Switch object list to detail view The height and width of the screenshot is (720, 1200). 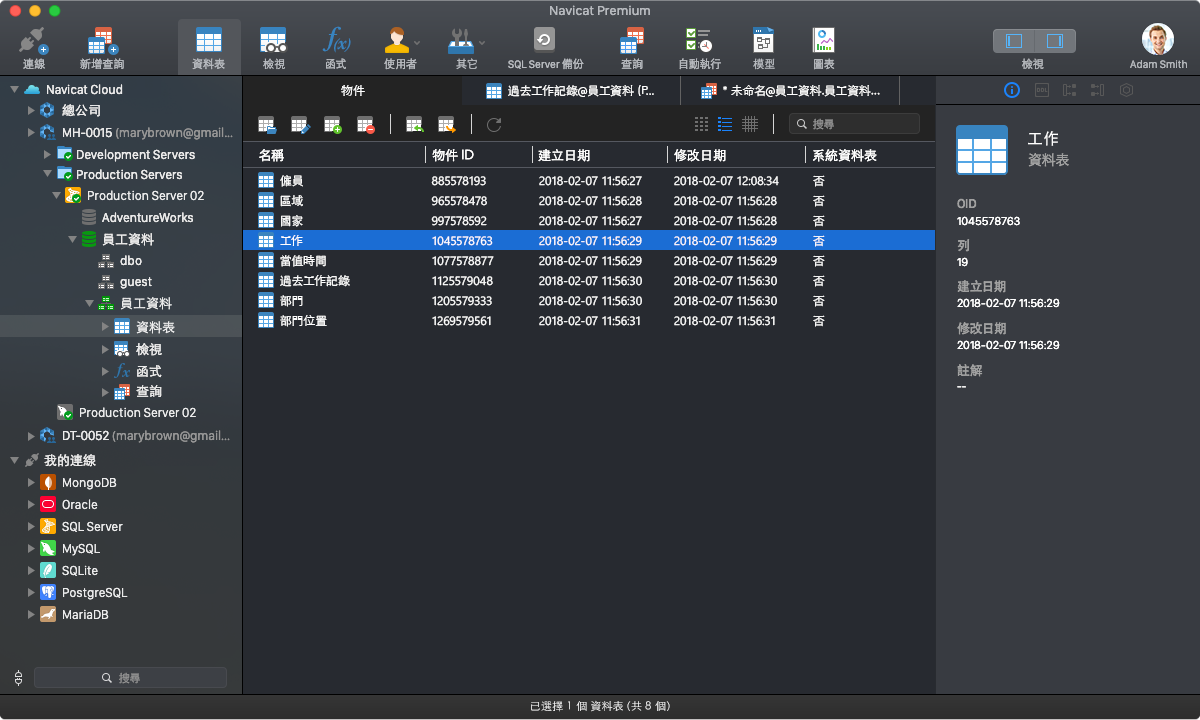tap(750, 125)
